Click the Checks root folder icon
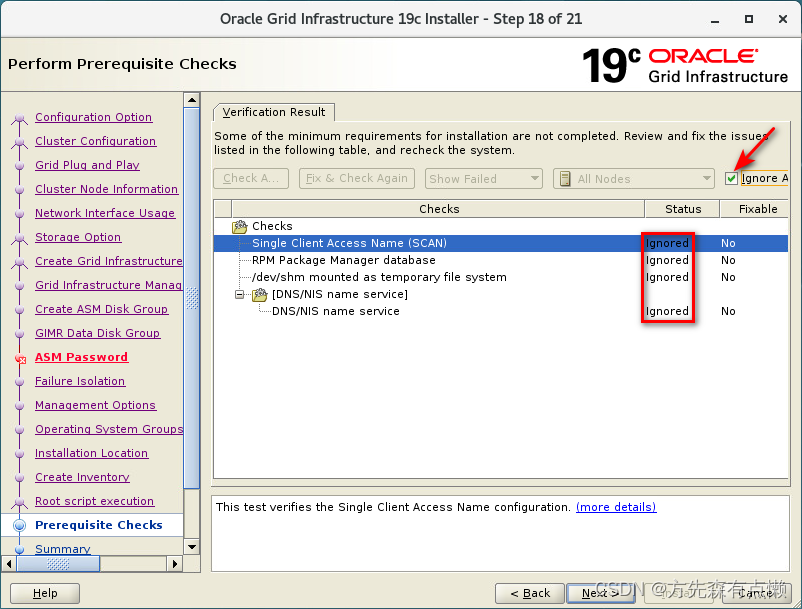The width and height of the screenshot is (802, 609). point(239,227)
